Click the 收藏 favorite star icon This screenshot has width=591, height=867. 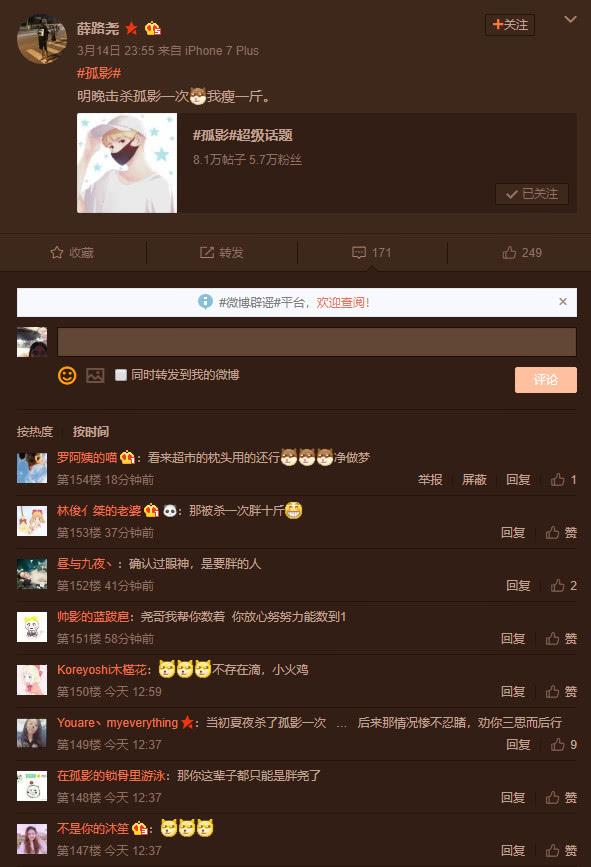coord(57,253)
